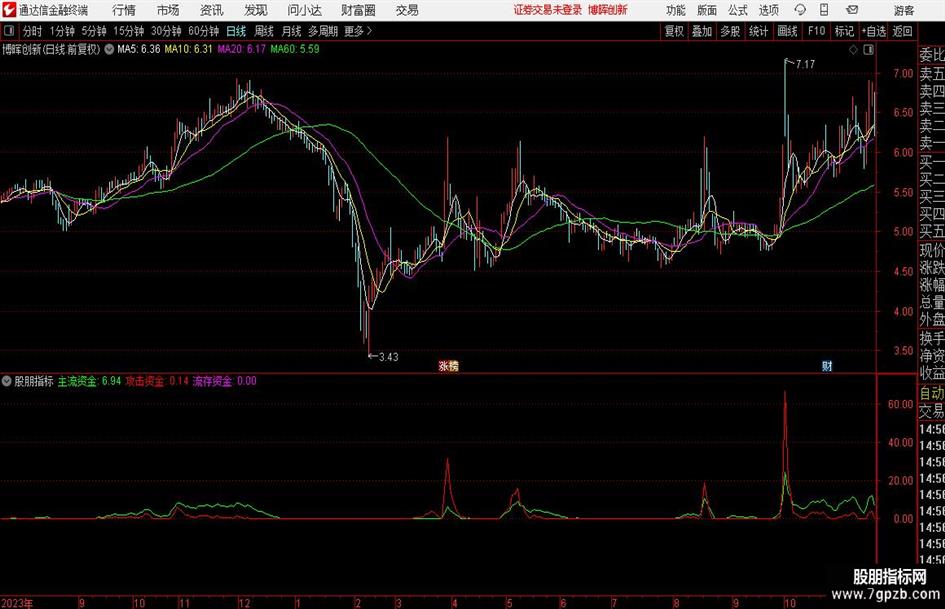Click the MA60: 5.59 indicator value
945x609 pixels.
coord(295,49)
